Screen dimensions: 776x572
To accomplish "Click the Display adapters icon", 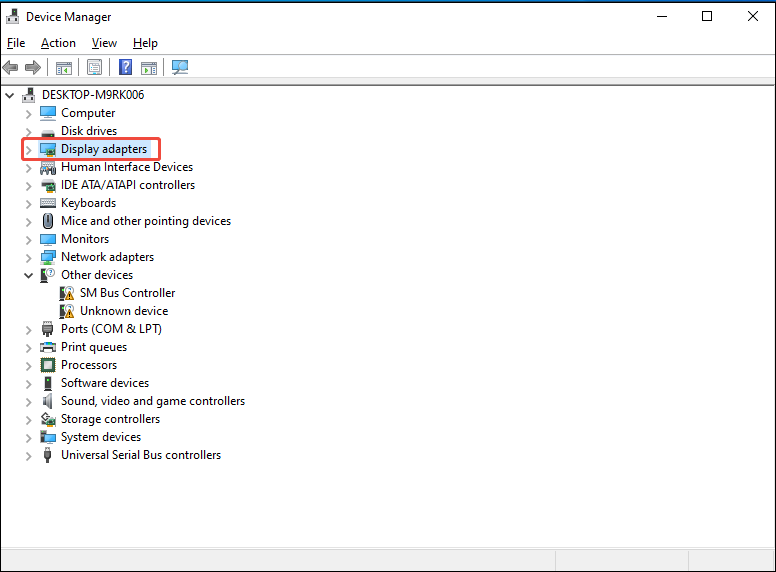I will pos(48,149).
